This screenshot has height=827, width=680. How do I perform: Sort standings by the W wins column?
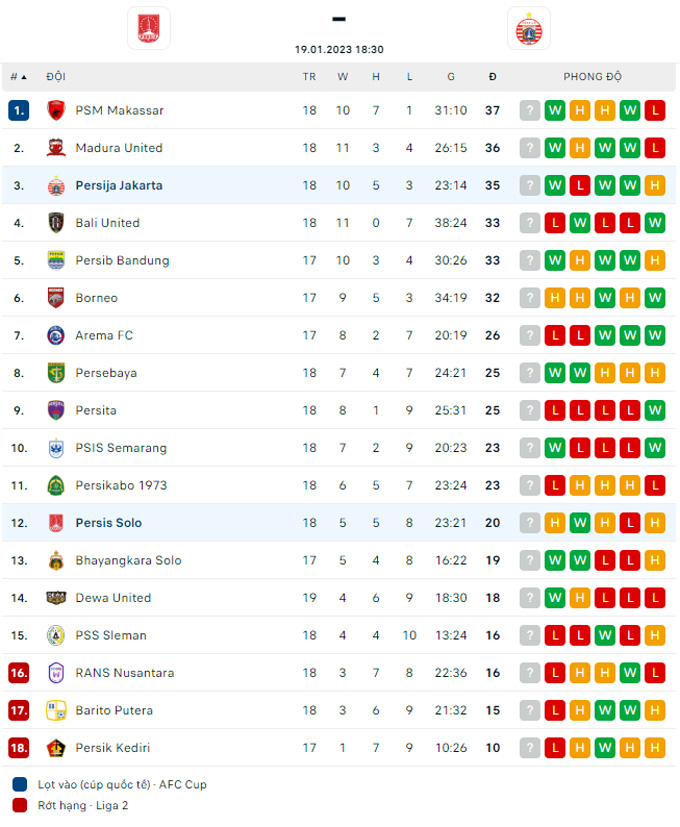point(343,77)
